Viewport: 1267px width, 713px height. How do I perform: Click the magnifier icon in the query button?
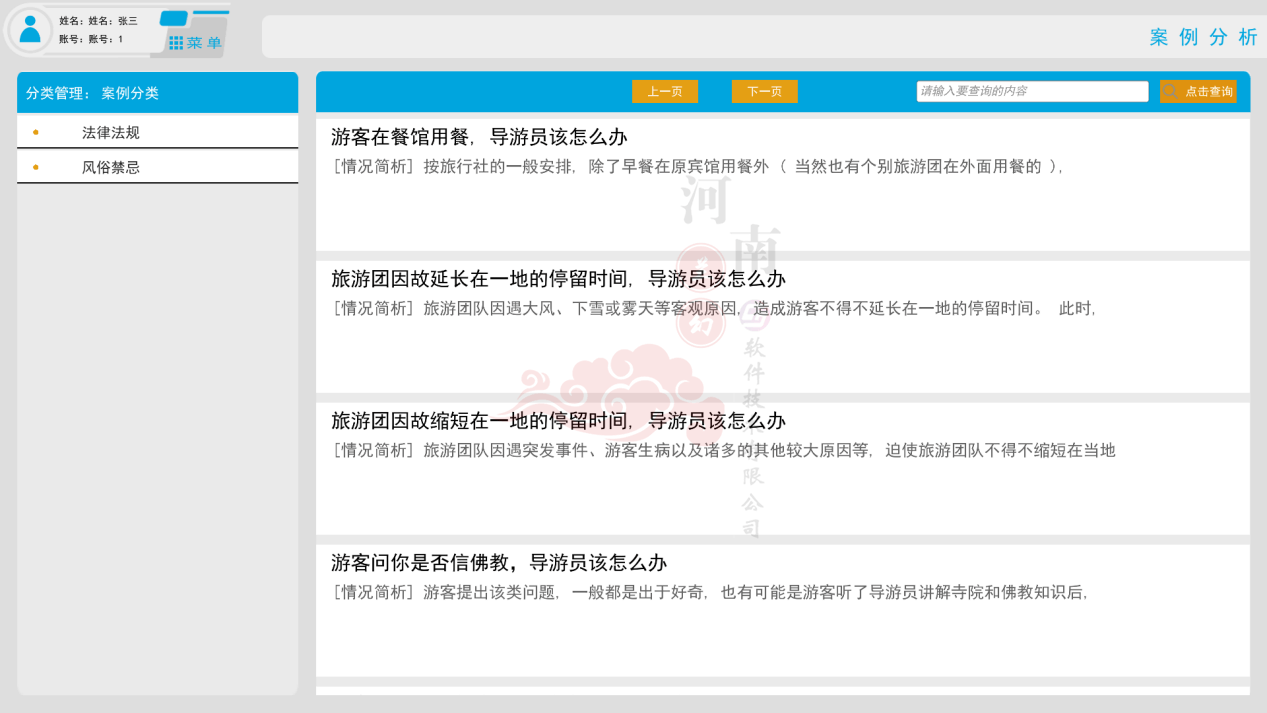click(x=1168, y=91)
